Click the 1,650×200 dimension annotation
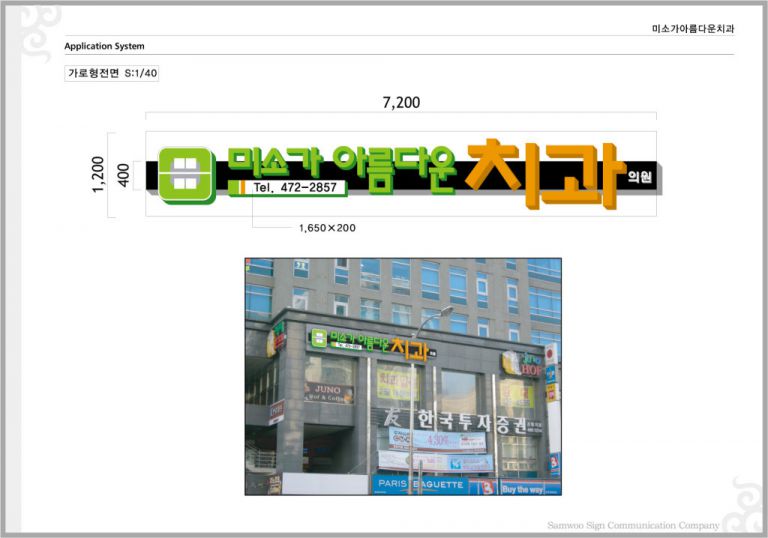The width and height of the screenshot is (768, 538). tap(327, 228)
